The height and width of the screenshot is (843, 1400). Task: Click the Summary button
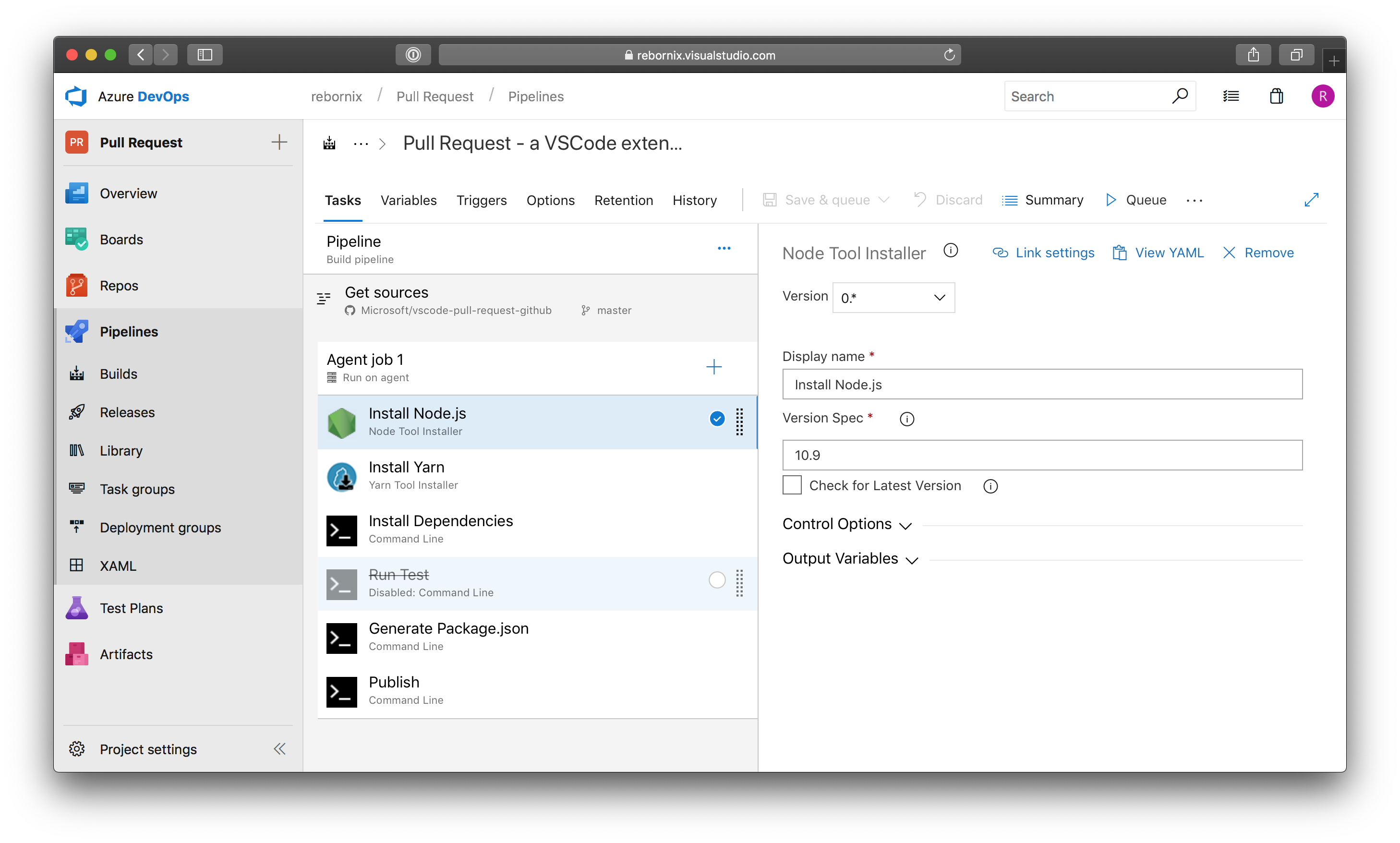point(1042,200)
